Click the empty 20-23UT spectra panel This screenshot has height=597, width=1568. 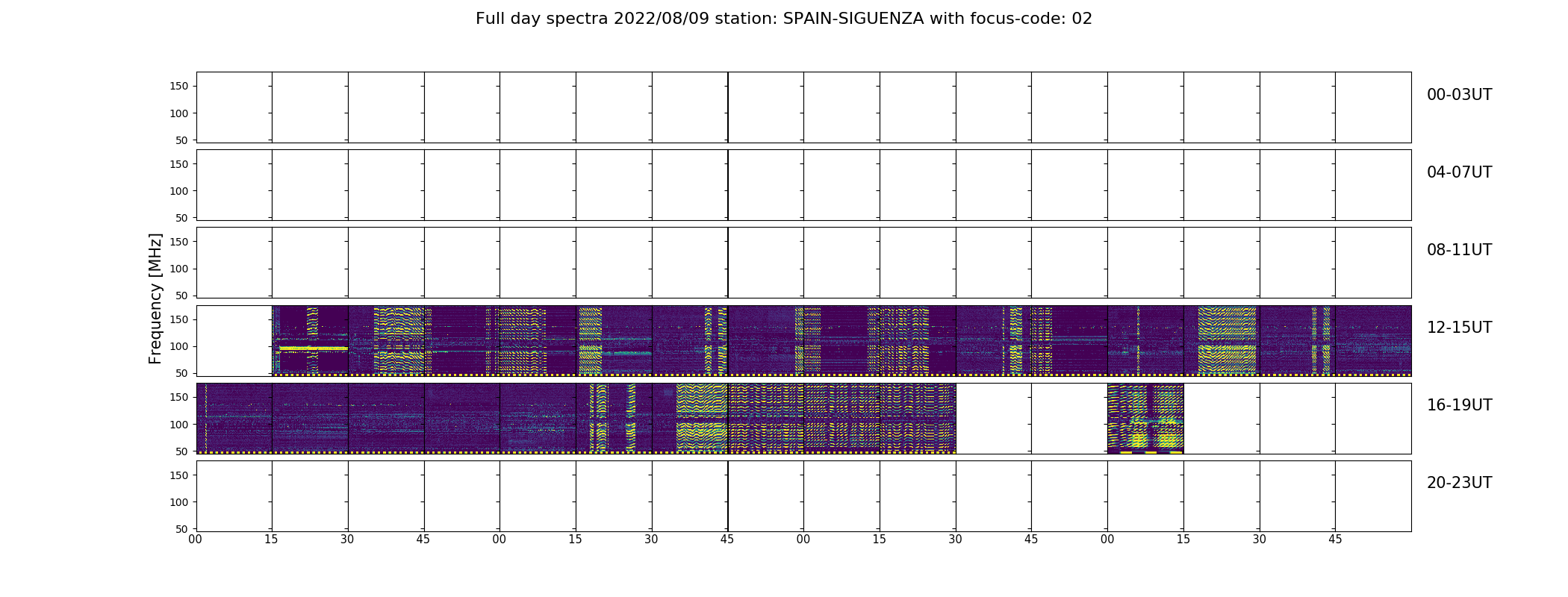pyautogui.click(x=803, y=496)
